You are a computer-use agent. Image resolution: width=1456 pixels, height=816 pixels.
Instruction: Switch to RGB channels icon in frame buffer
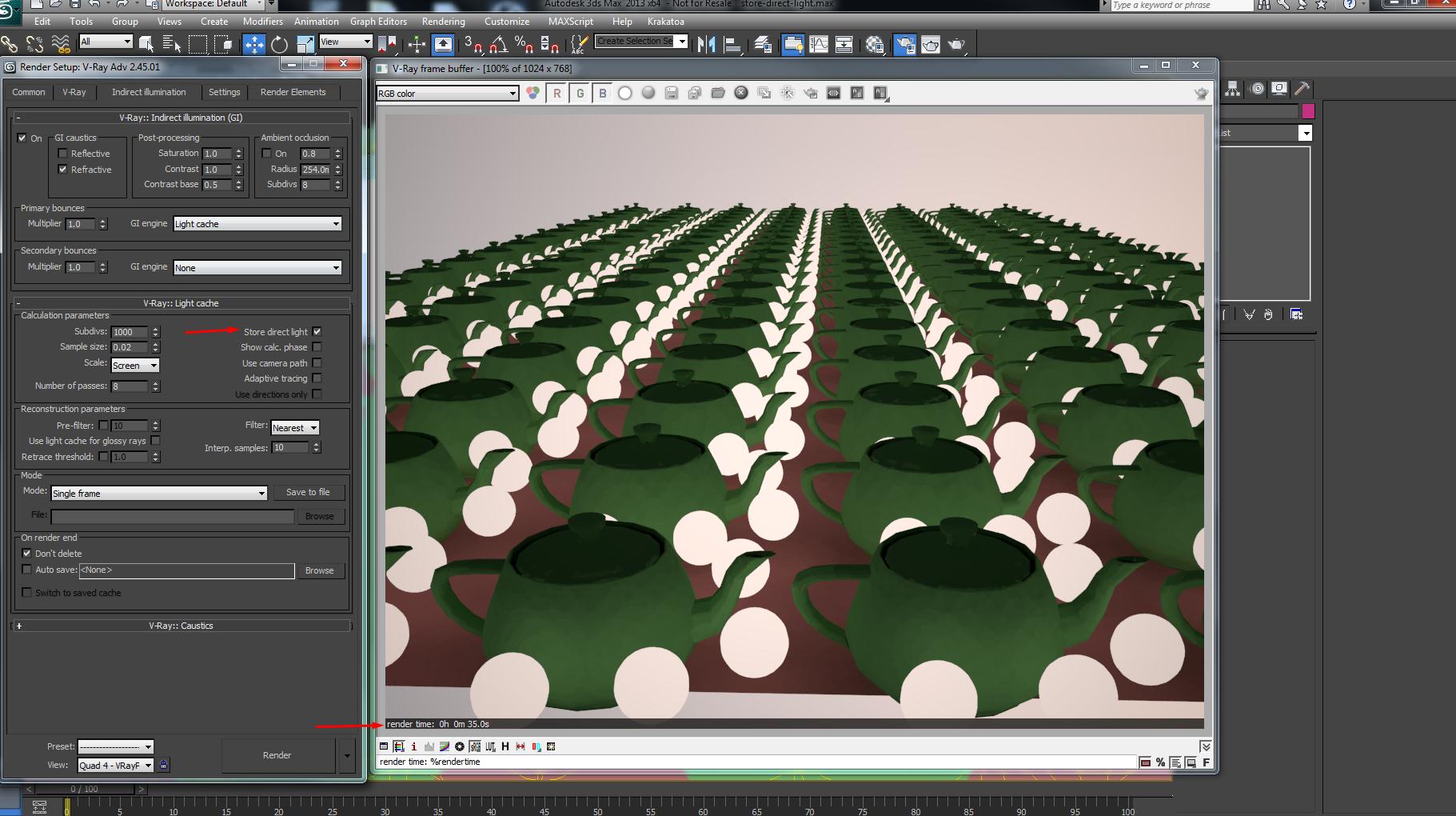[x=533, y=94]
